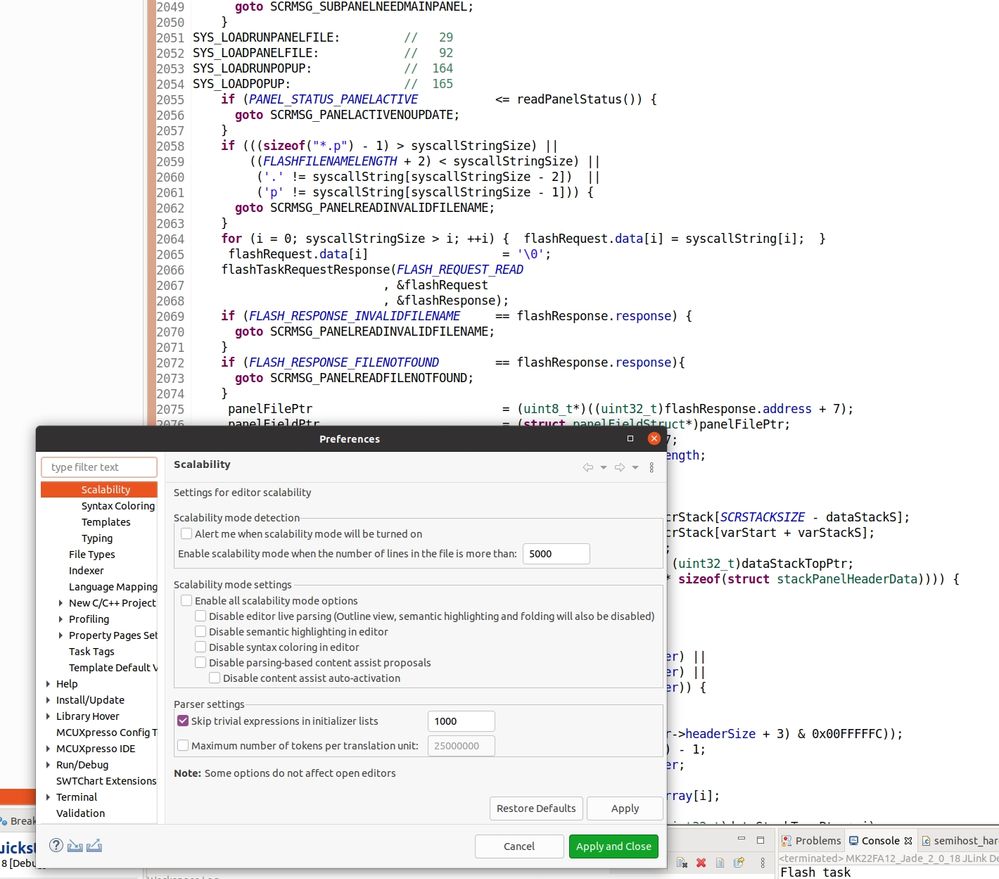Click line number 2064 in the editor
999x879 pixels.
pyautogui.click(x=170, y=239)
